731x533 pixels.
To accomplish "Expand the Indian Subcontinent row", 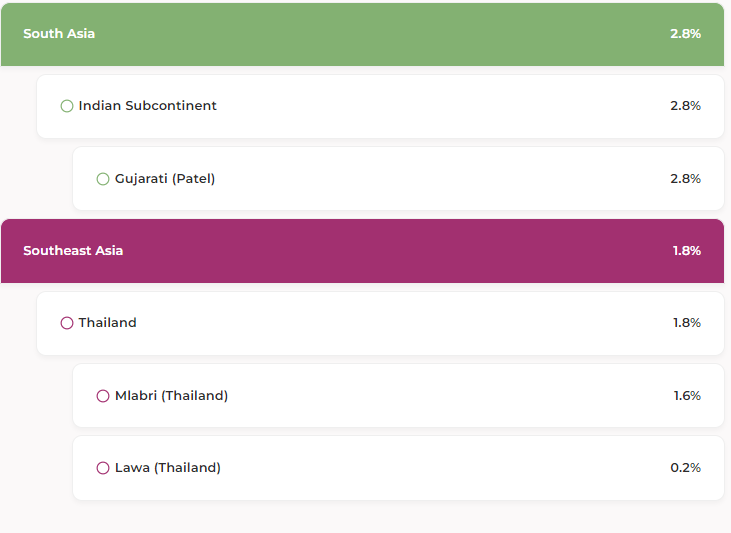I will click(x=380, y=106).
